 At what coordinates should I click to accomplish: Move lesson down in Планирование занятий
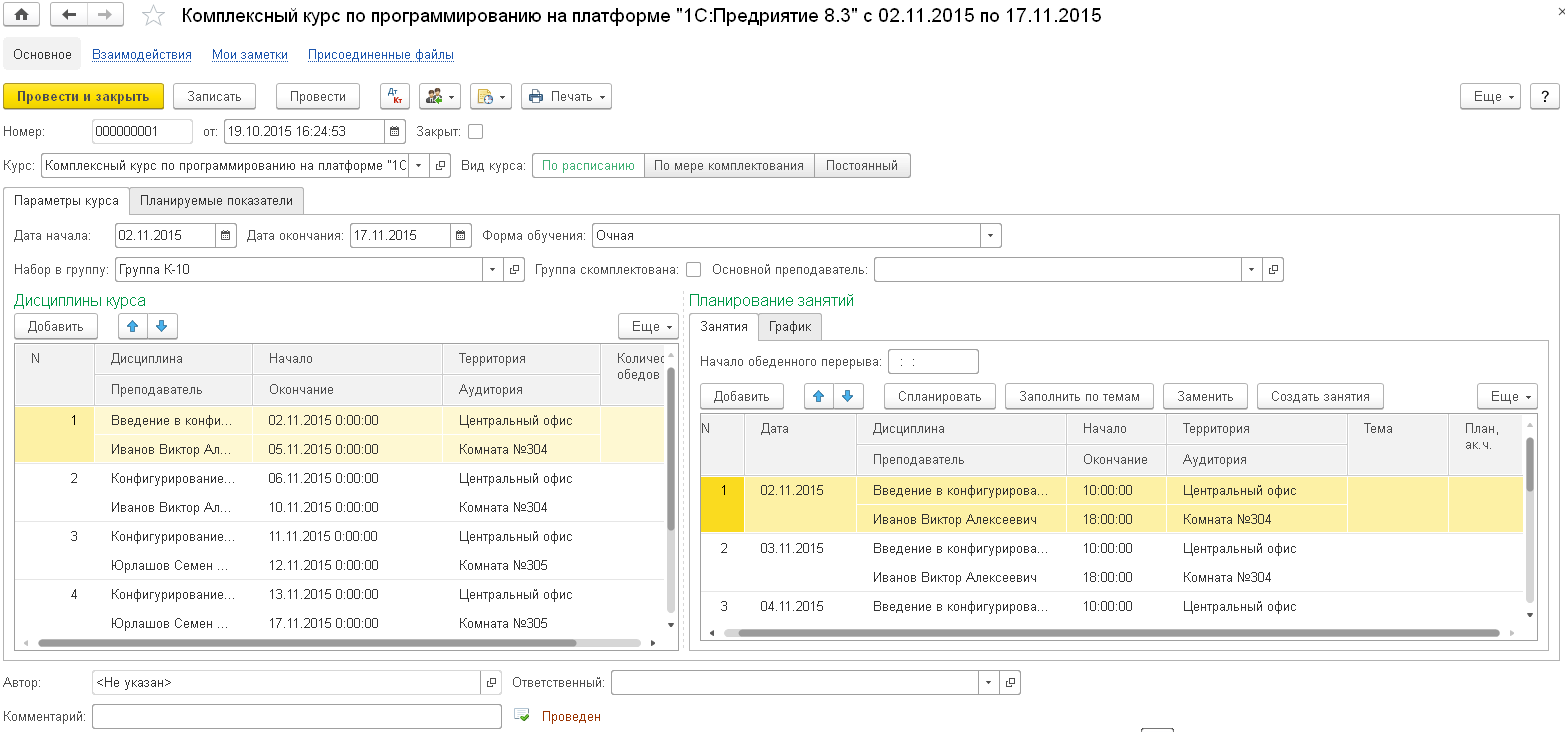coord(848,396)
